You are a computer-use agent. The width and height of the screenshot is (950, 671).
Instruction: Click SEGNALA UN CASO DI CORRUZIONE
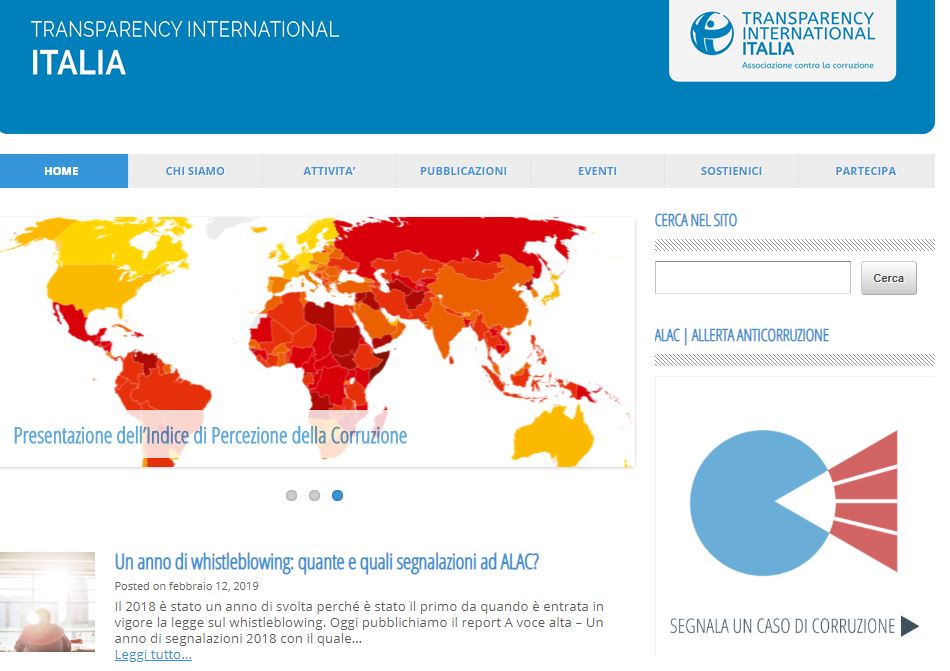pos(782,626)
